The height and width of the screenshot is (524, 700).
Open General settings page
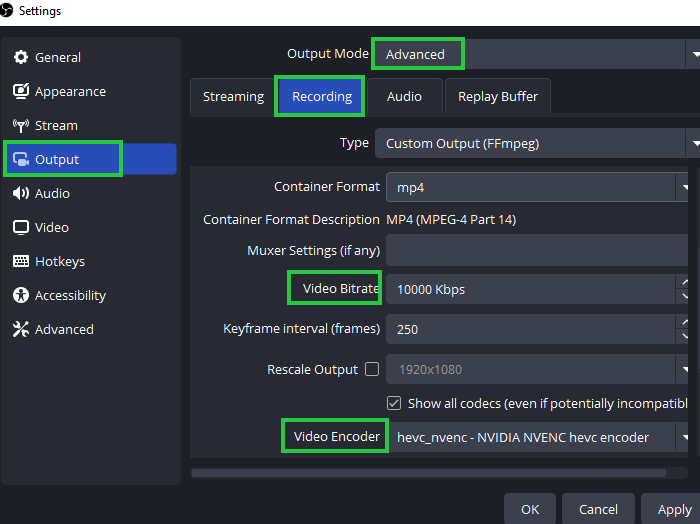pyautogui.click(x=91, y=57)
